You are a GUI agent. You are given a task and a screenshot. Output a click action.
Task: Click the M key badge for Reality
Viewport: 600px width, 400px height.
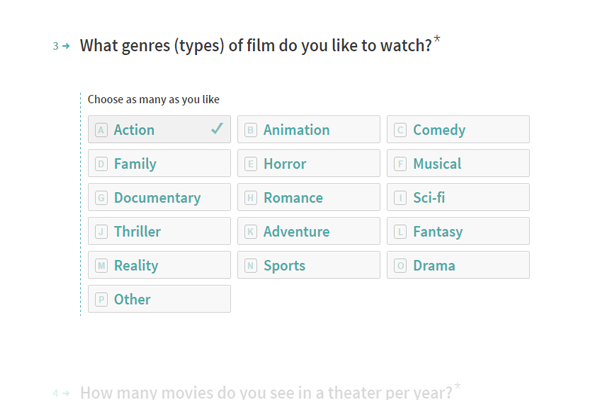pyautogui.click(x=101, y=265)
